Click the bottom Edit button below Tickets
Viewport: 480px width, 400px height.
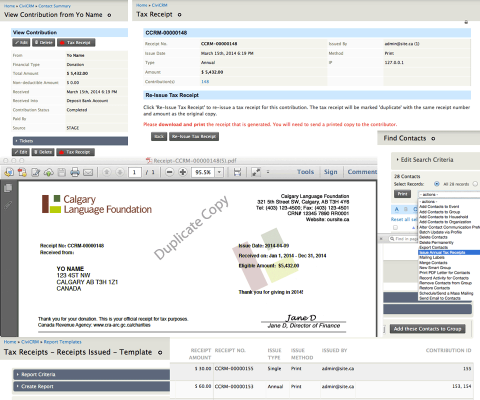point(21,152)
